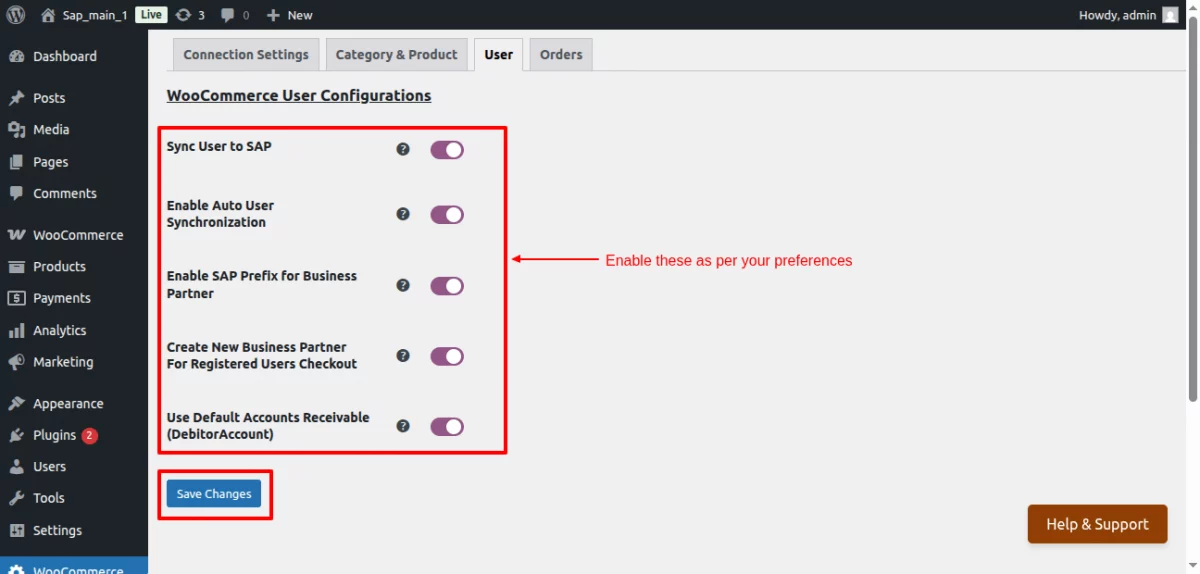Viewport: 1200px width, 574px height.
Task: Click the Settings sliders icon in sidebar
Action: point(16,531)
